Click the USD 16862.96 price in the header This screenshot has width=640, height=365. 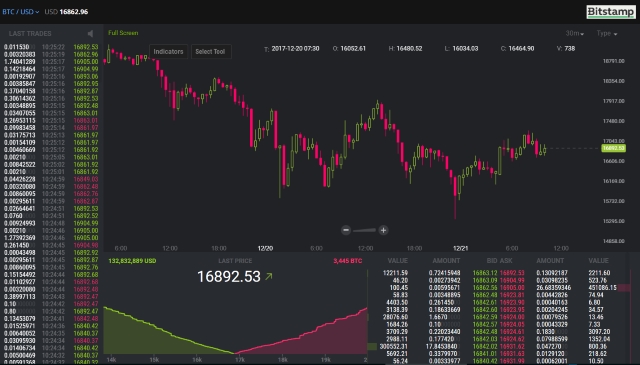66,12
